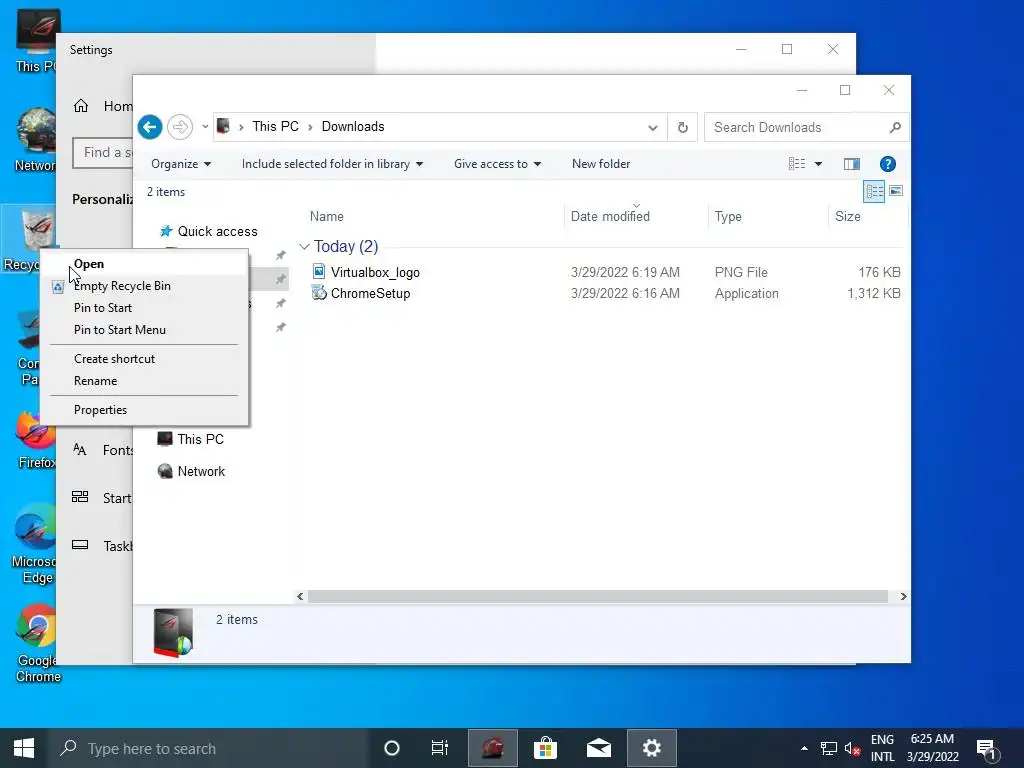Viewport: 1024px width, 768px height.
Task: Switch to large thumbnails view icon
Action: click(896, 191)
